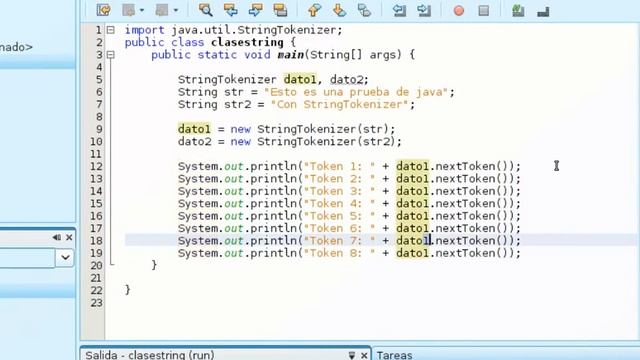Jump to Last Edit location icon
This screenshot has width=640, height=360.
pos(103,10)
